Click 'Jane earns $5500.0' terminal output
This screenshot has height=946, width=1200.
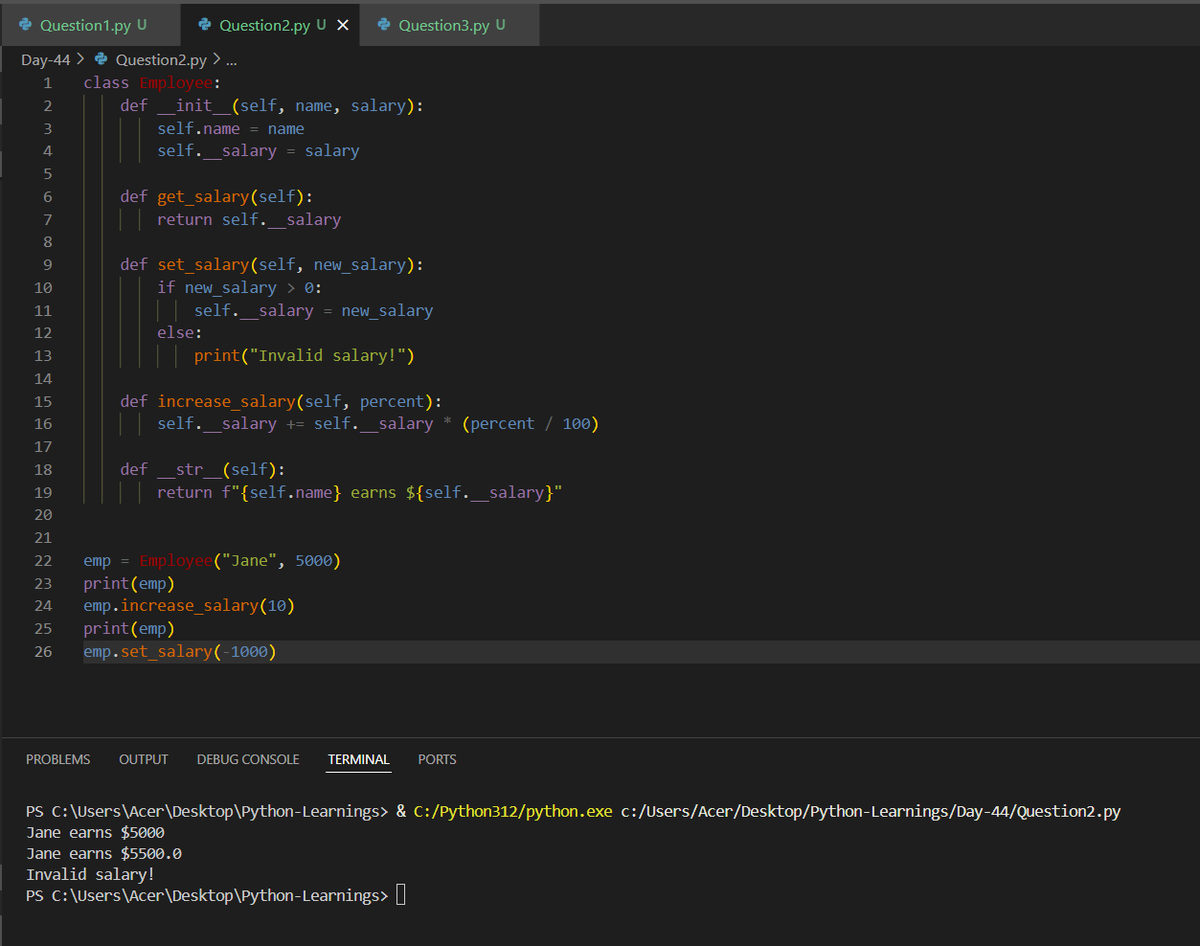104,853
